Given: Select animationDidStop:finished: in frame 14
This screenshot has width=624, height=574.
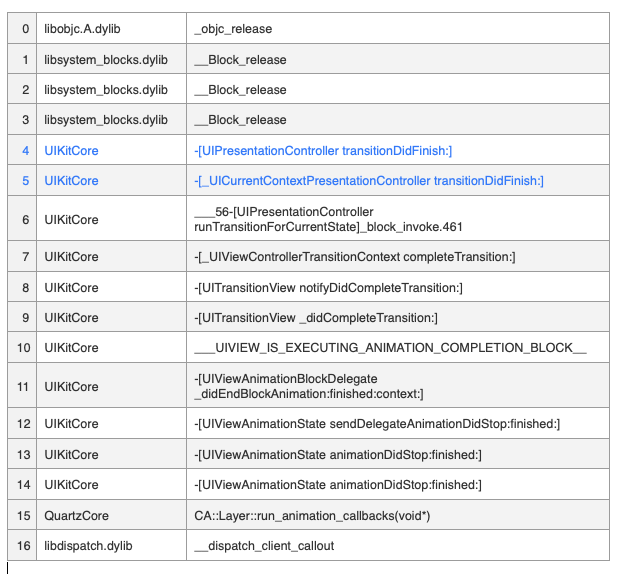Looking at the screenshot, I should [x=338, y=485].
